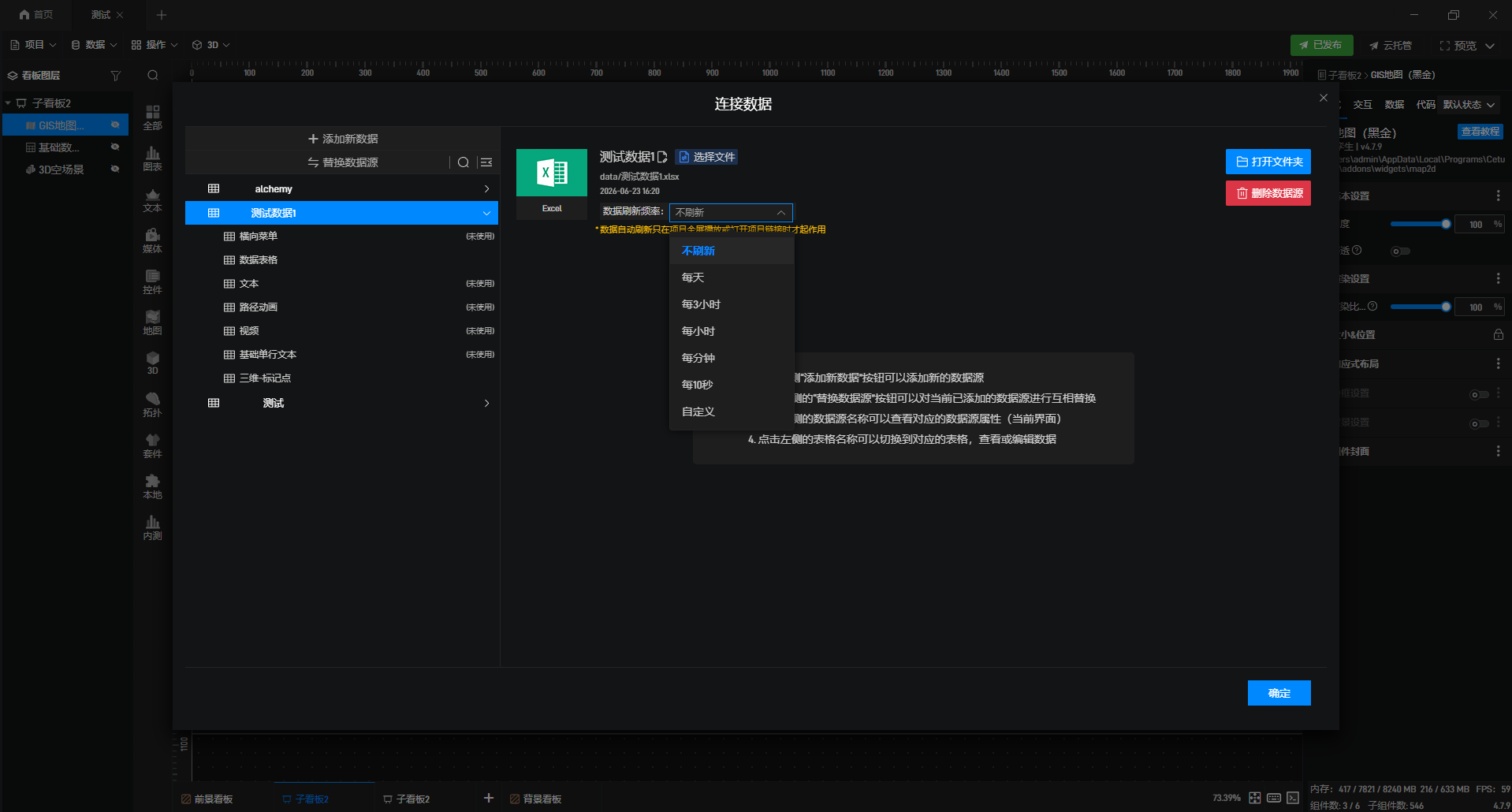Click the 确定 confirm button

point(1279,693)
